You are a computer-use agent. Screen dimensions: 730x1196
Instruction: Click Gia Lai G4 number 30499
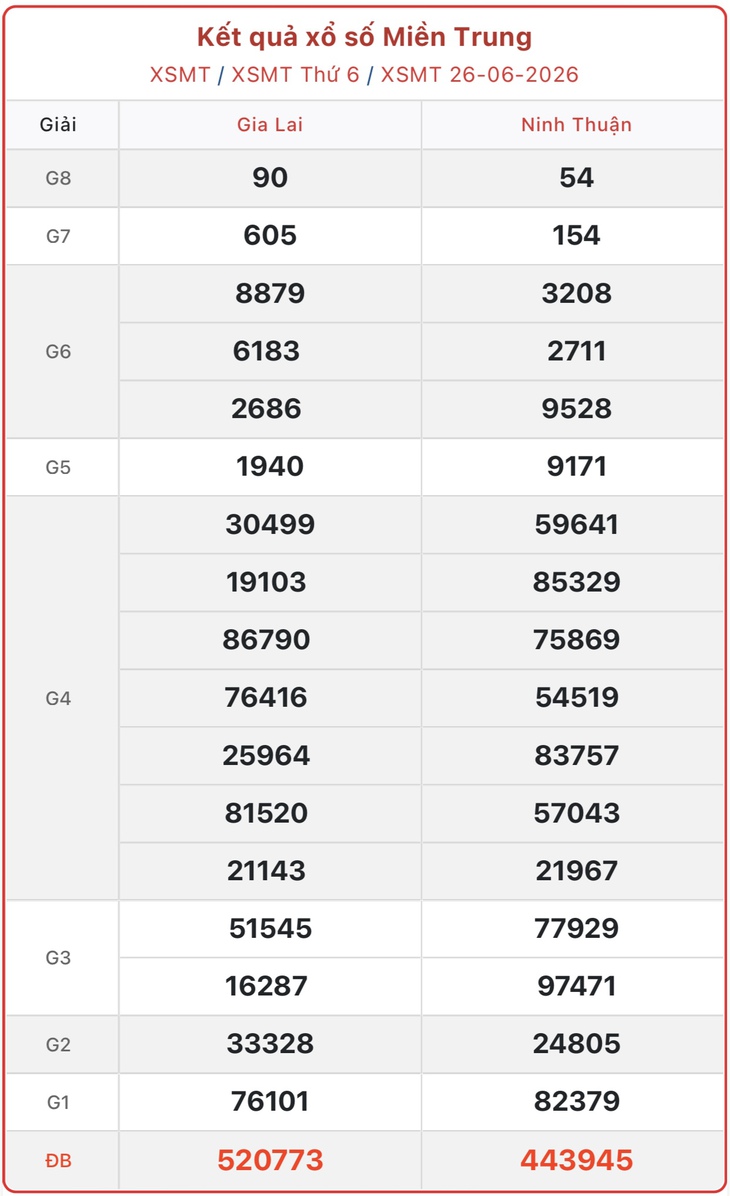pos(270,525)
